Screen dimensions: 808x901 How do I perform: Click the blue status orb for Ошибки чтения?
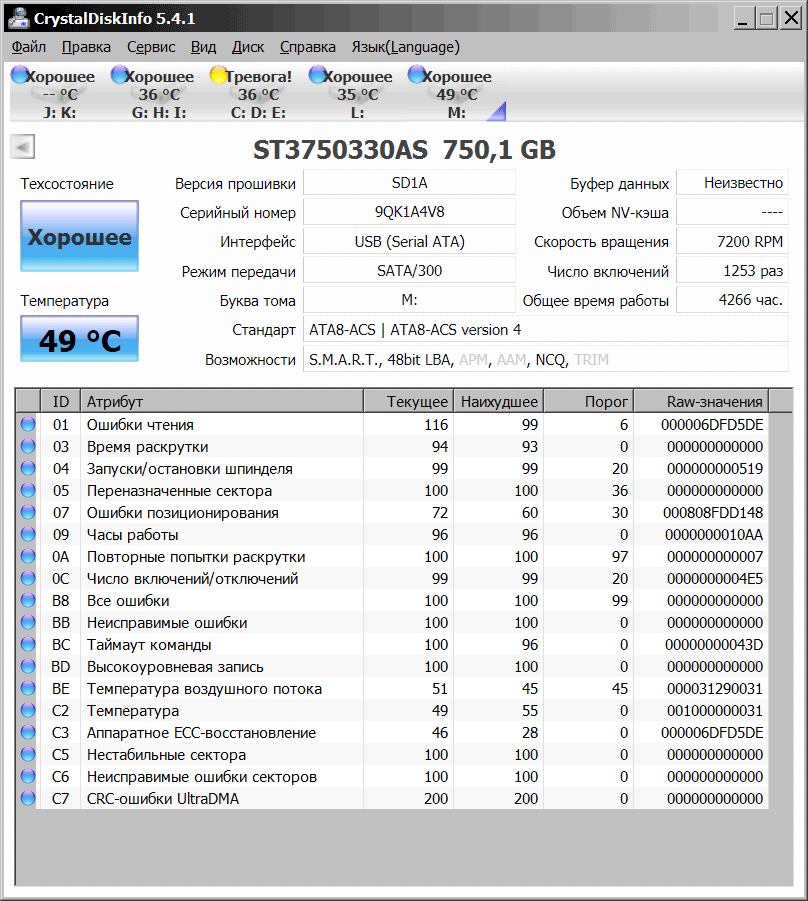(x=27, y=425)
